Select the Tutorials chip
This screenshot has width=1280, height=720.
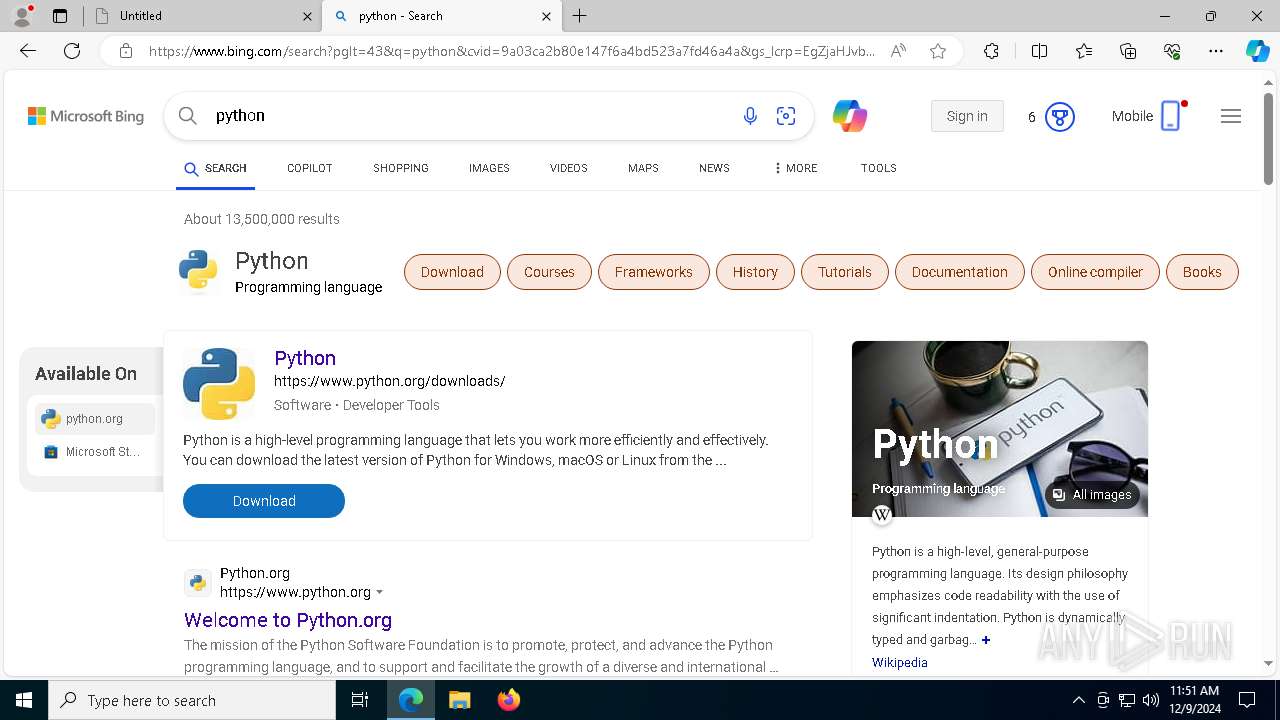click(845, 272)
